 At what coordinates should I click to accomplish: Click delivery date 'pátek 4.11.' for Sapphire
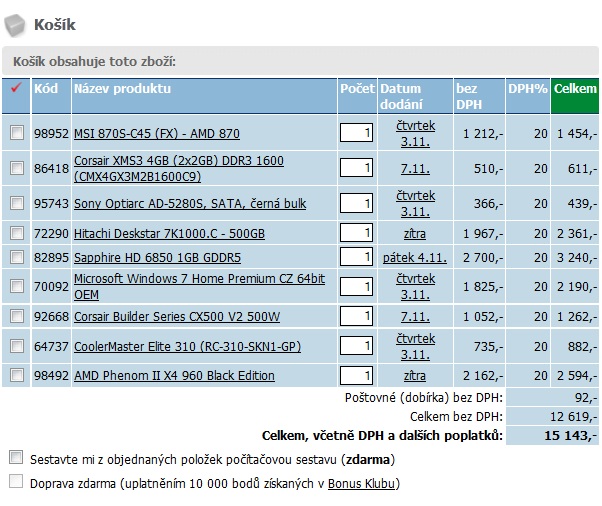coord(415,257)
